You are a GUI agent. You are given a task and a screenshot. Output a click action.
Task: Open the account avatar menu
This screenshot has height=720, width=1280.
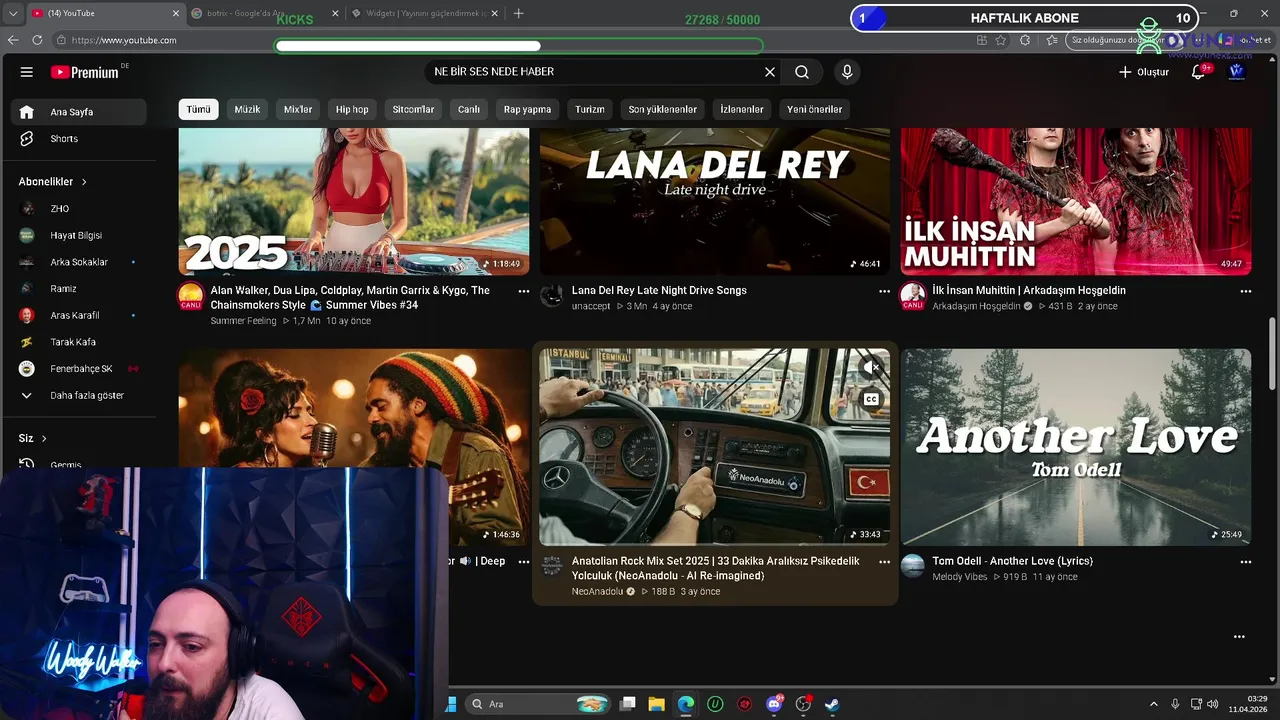1237,72
